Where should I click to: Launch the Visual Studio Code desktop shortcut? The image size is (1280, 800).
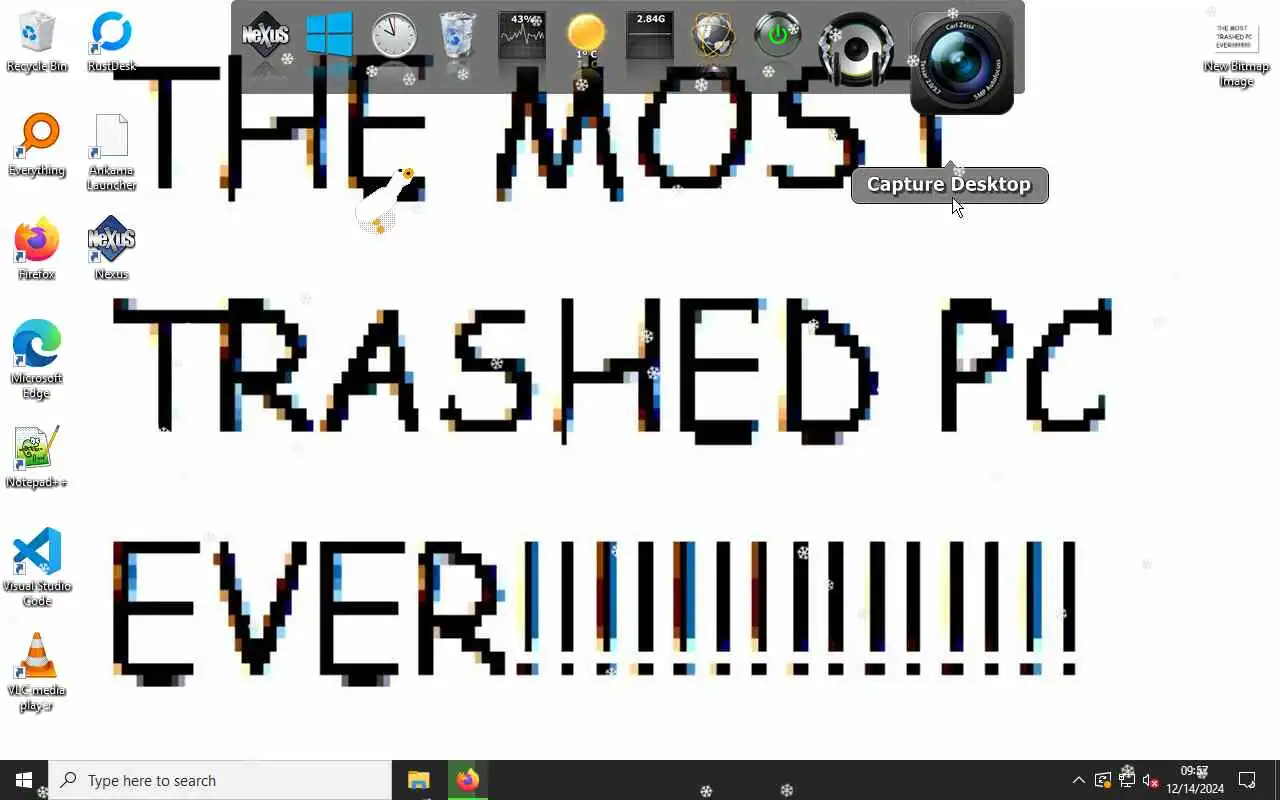coord(37,568)
